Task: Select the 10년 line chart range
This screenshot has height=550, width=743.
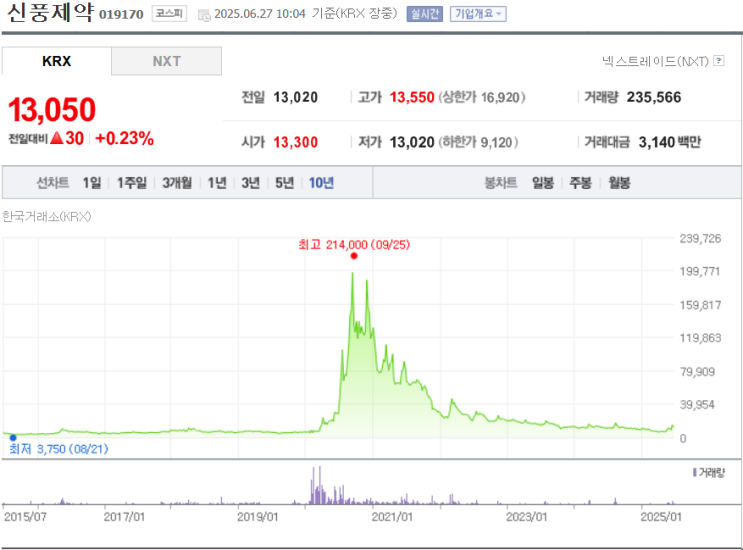Action: [x=321, y=182]
